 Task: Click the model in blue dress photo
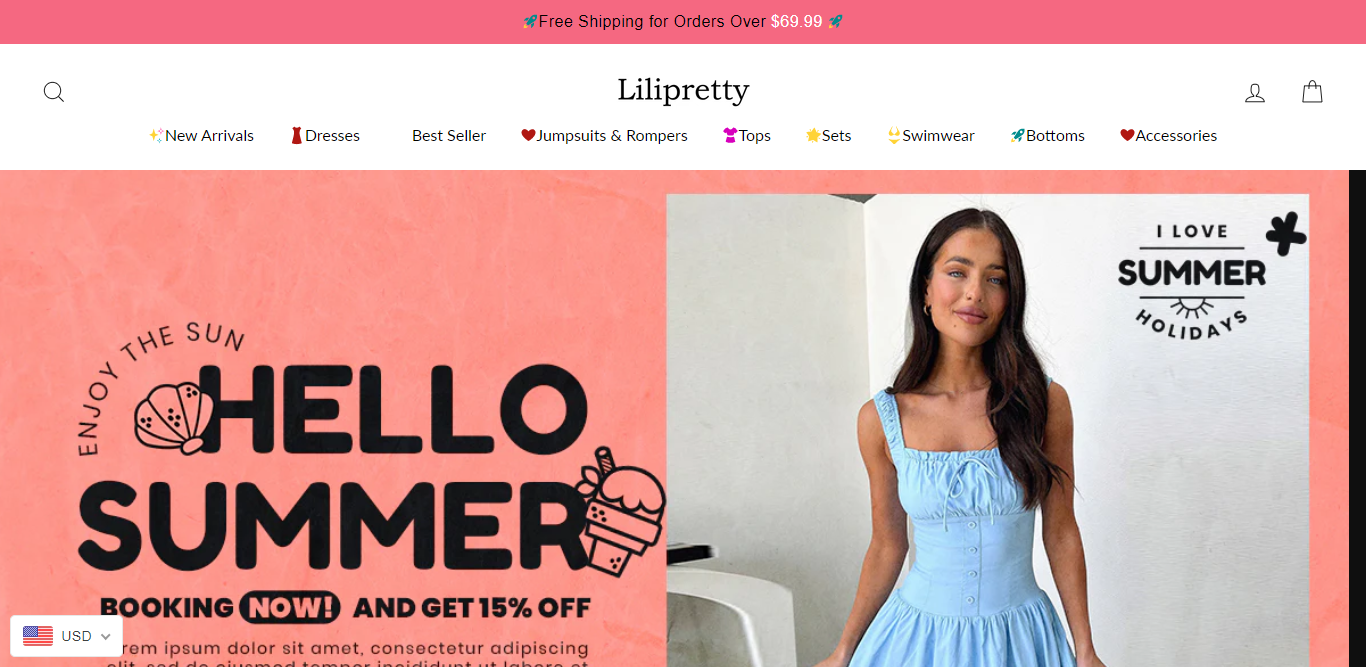(987, 430)
